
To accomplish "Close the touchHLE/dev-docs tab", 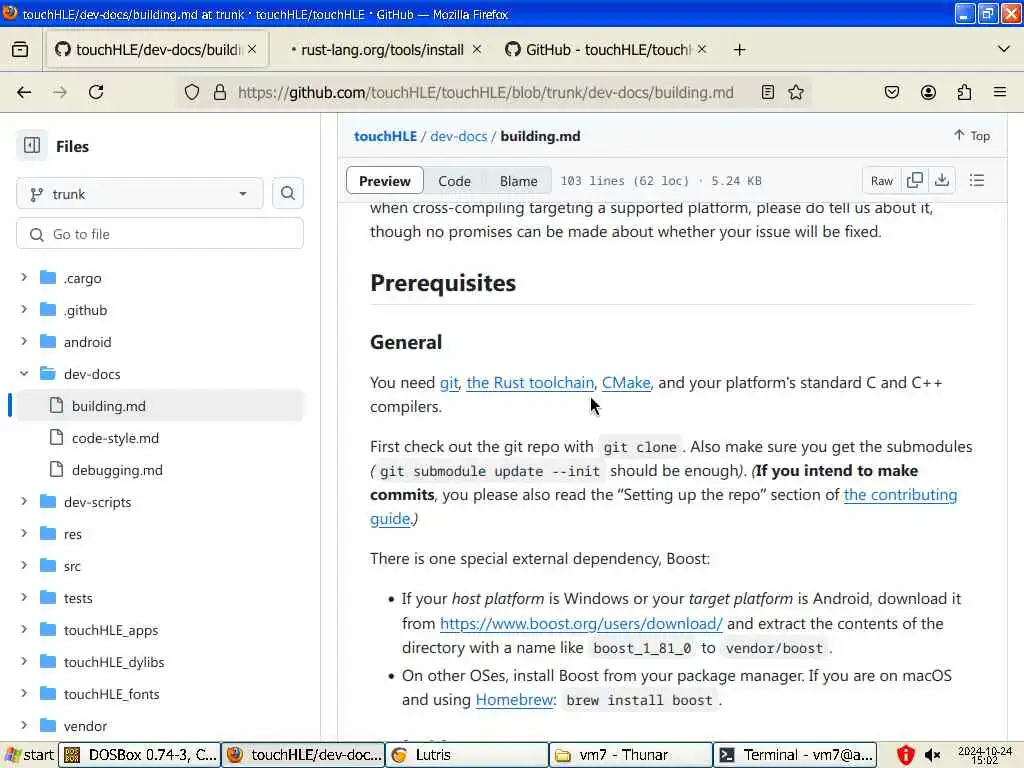I will (x=252, y=49).
